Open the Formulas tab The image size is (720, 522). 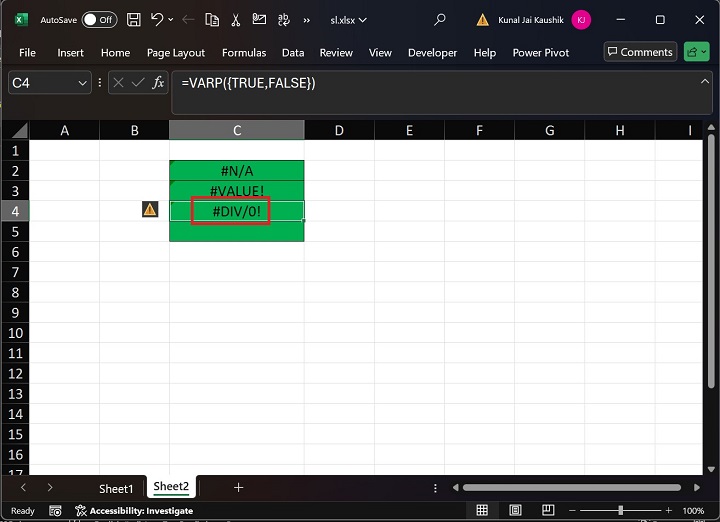coord(244,53)
